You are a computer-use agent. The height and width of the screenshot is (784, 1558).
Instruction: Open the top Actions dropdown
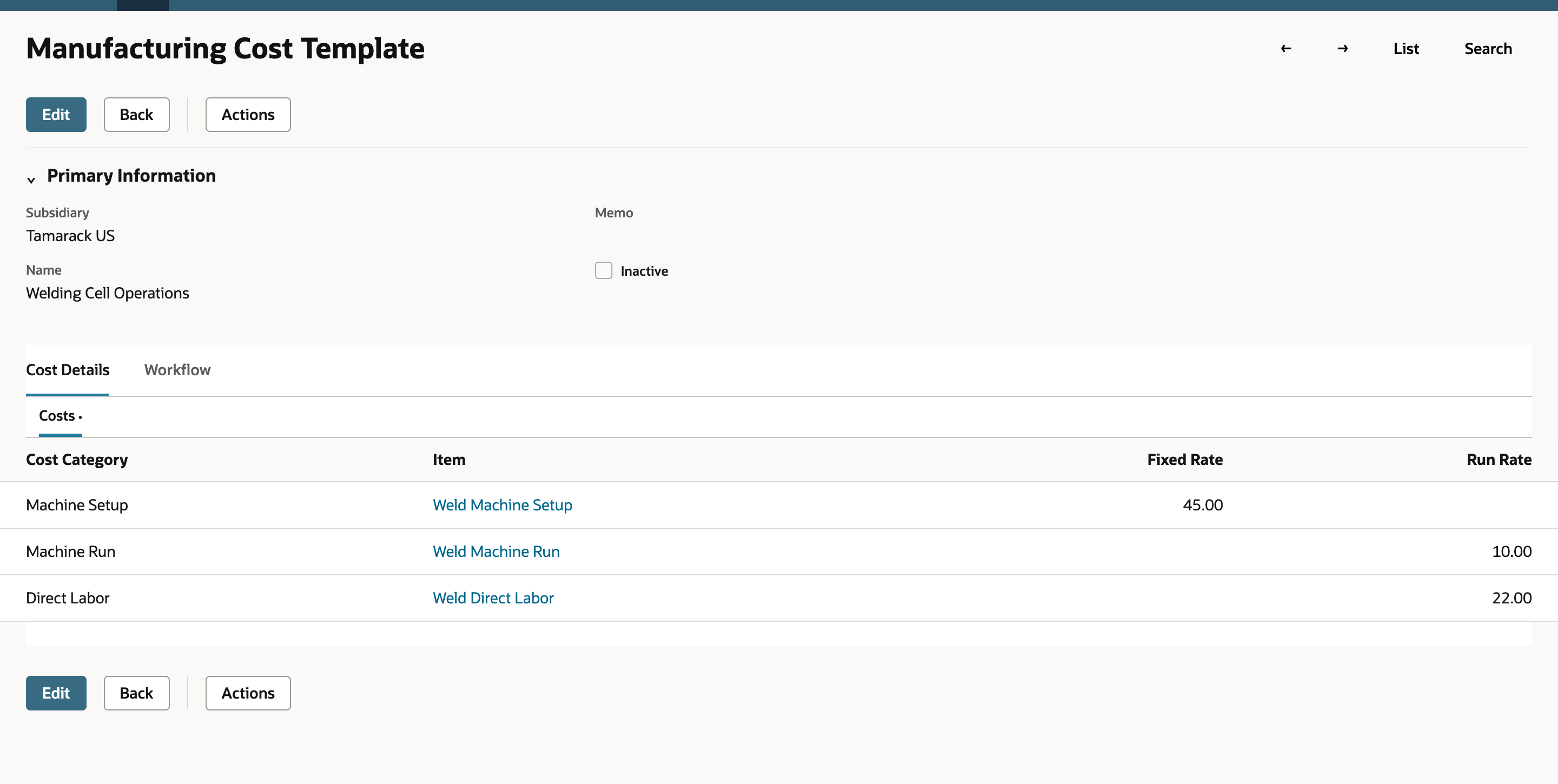click(248, 114)
